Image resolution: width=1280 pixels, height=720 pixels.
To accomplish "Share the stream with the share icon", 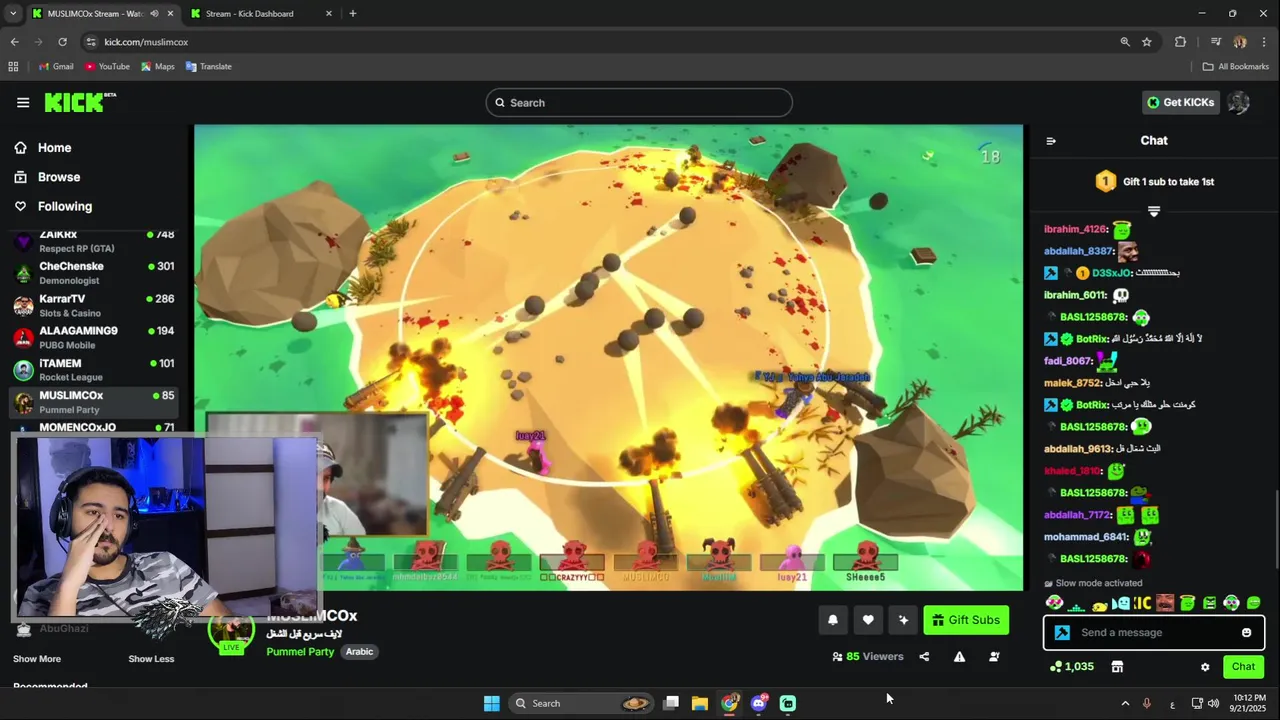I will (924, 657).
